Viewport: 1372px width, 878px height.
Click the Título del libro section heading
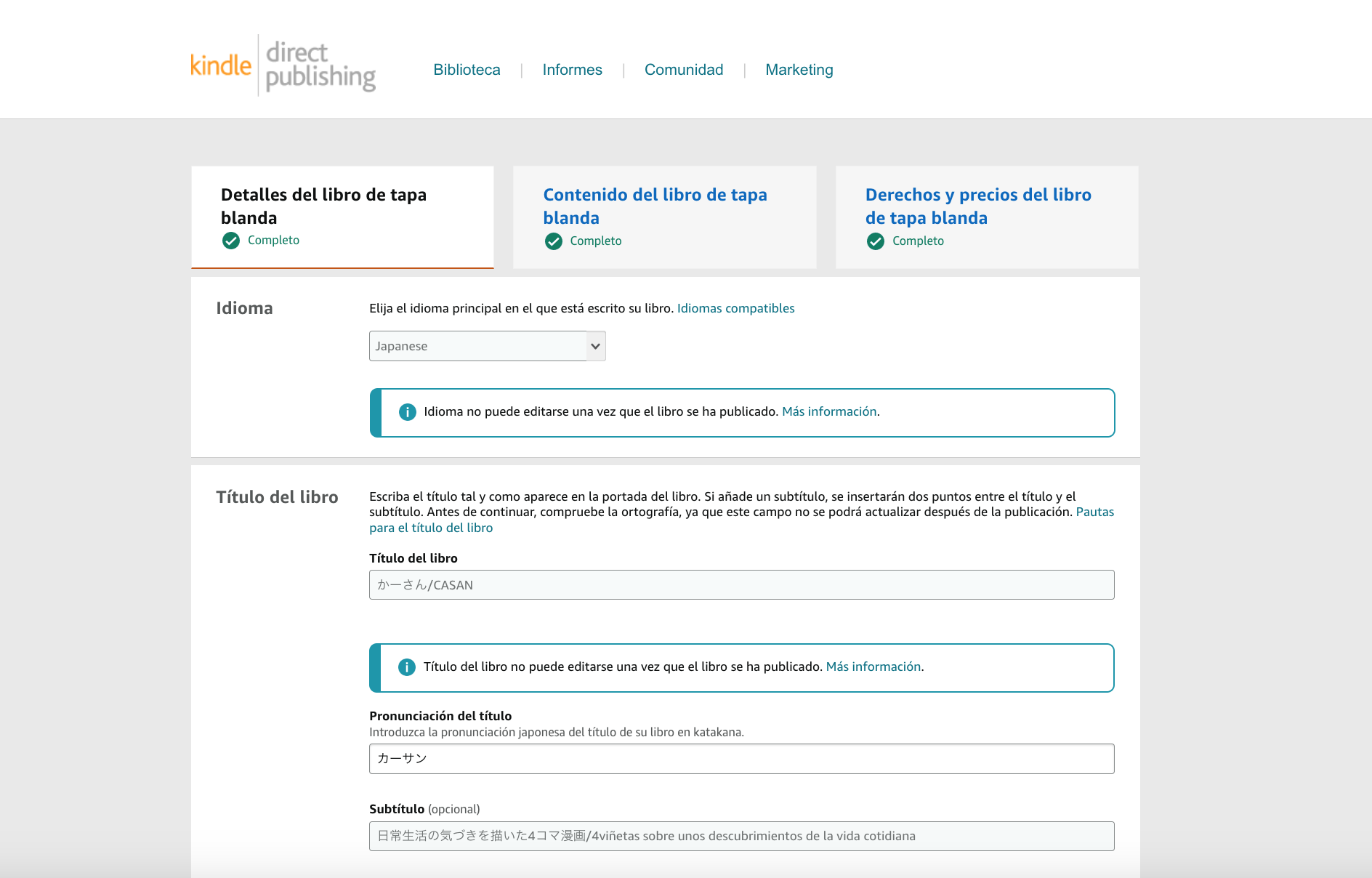click(x=277, y=497)
